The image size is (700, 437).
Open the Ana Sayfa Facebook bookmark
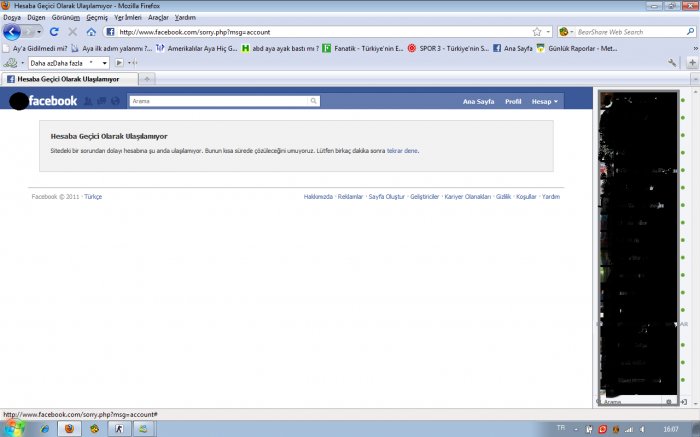513,48
